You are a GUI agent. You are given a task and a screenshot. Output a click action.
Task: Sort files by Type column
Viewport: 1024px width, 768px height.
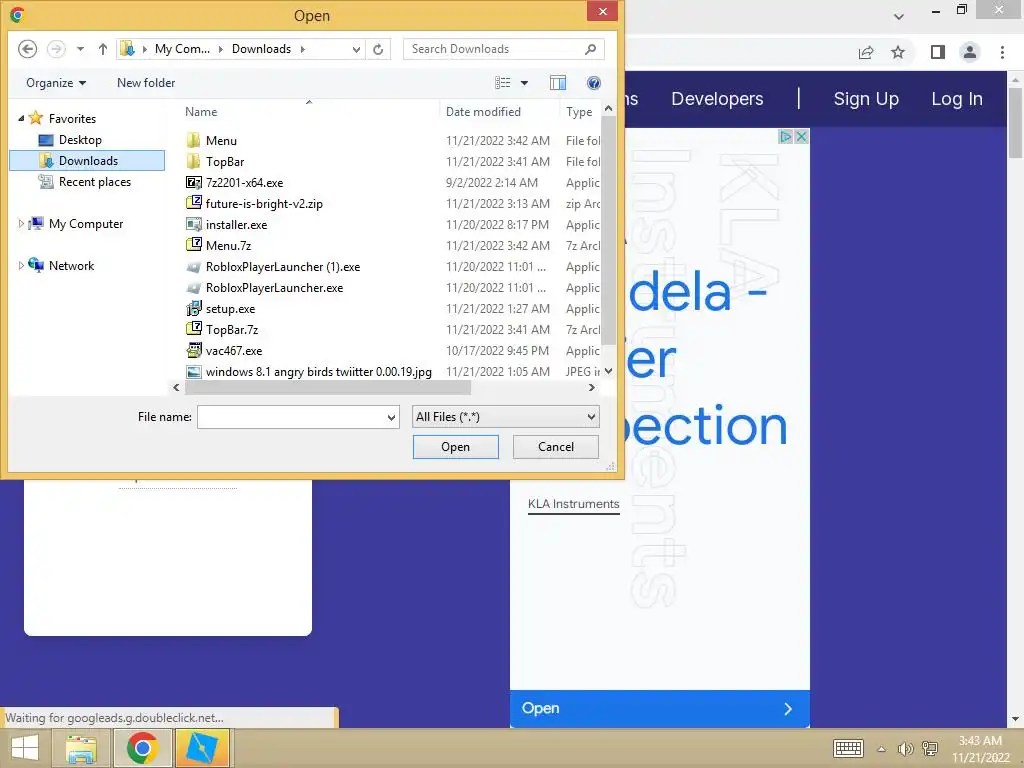[x=580, y=112]
